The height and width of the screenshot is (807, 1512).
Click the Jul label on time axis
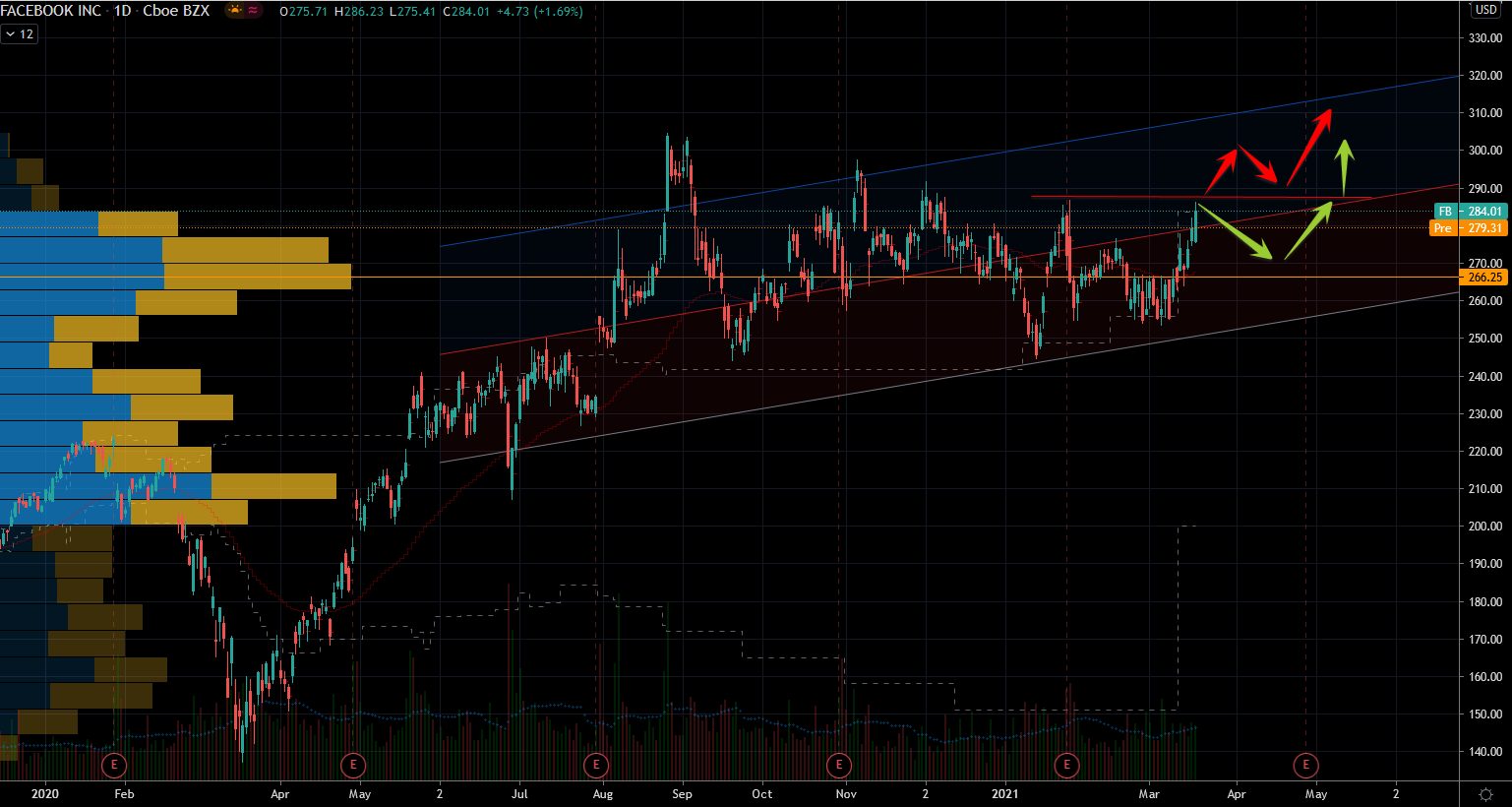519,793
